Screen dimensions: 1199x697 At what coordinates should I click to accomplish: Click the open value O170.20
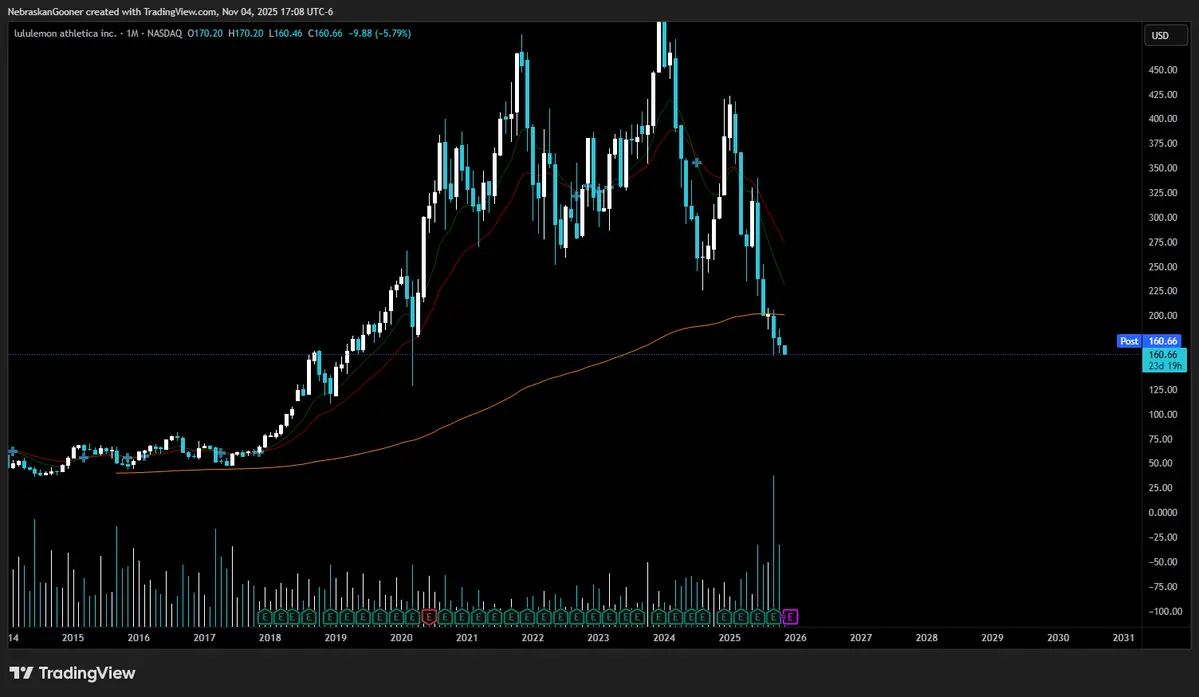click(205, 34)
